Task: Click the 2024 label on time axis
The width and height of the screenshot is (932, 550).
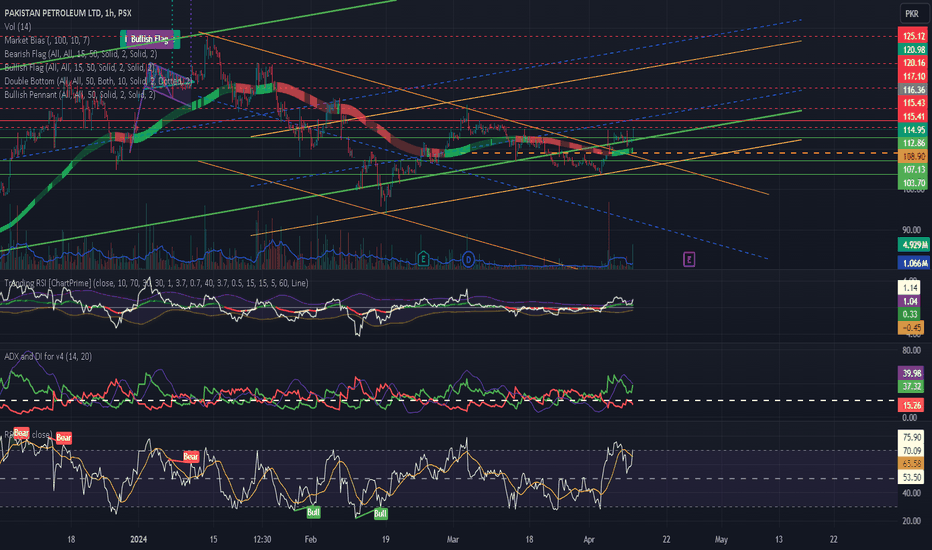Action: pos(138,539)
